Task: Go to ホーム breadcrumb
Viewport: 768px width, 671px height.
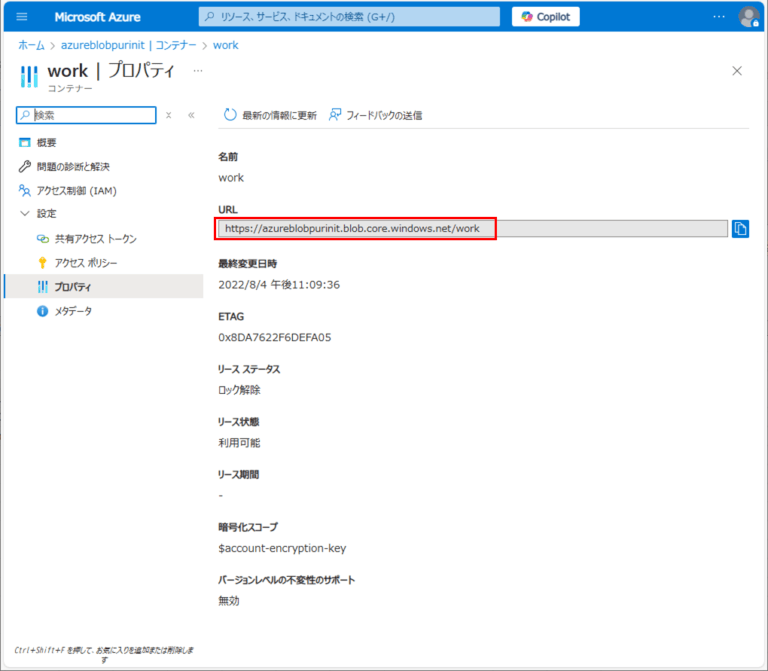Action: point(30,45)
